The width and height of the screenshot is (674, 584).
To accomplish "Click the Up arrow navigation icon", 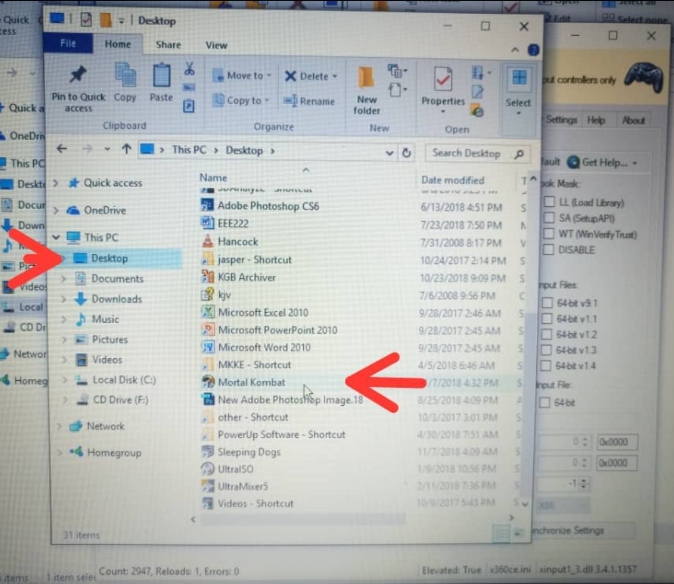I will (x=126, y=149).
